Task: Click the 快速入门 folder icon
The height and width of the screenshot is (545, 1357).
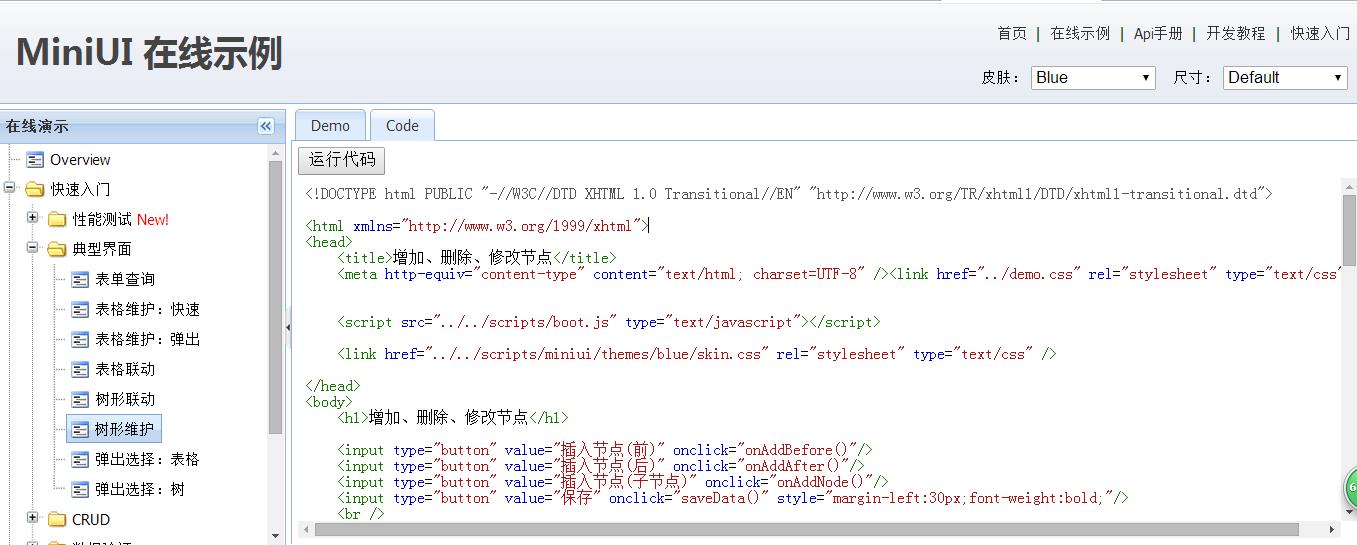Action: tap(35, 189)
